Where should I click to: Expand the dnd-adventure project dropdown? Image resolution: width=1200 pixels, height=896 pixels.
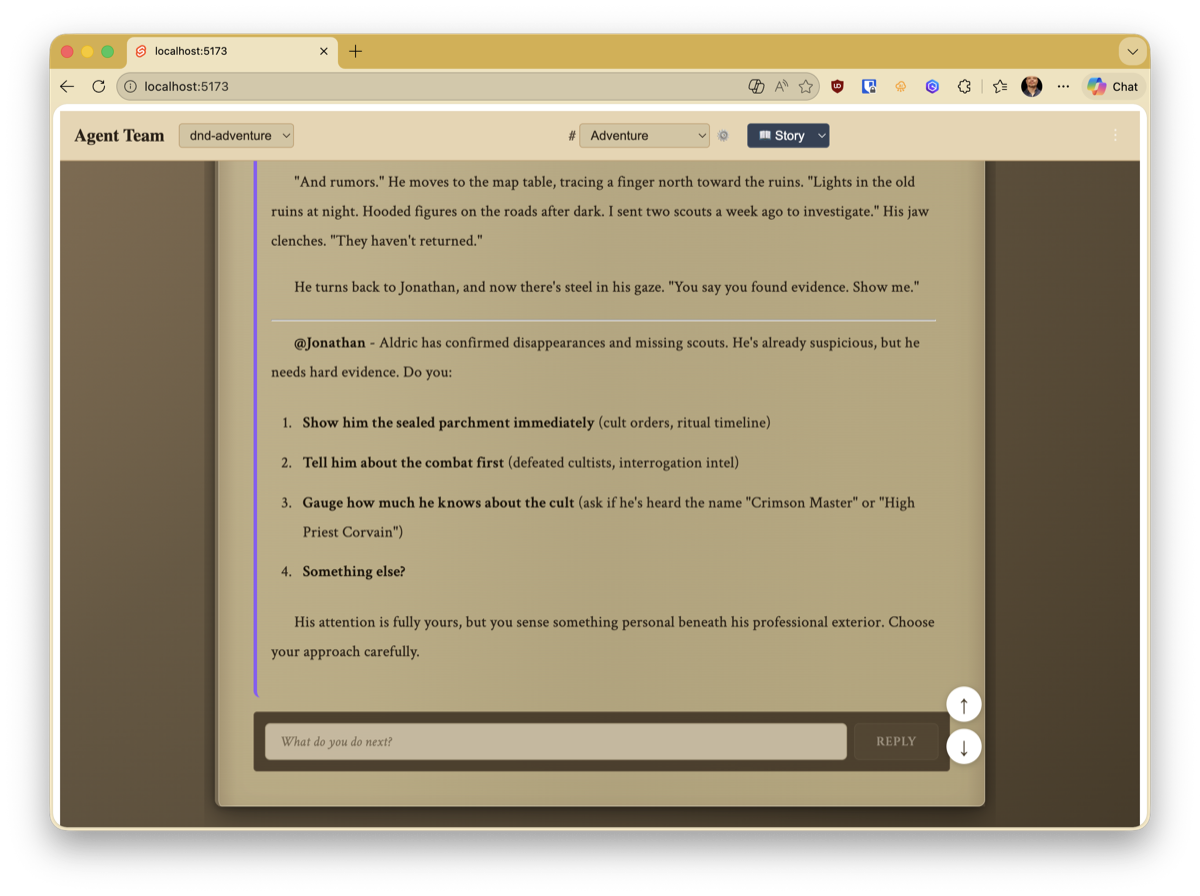click(x=236, y=136)
